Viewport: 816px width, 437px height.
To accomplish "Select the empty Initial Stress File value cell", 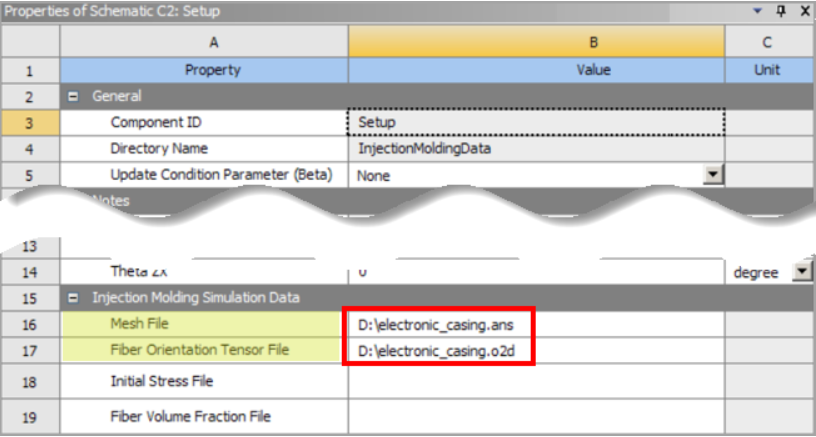I will [x=535, y=381].
